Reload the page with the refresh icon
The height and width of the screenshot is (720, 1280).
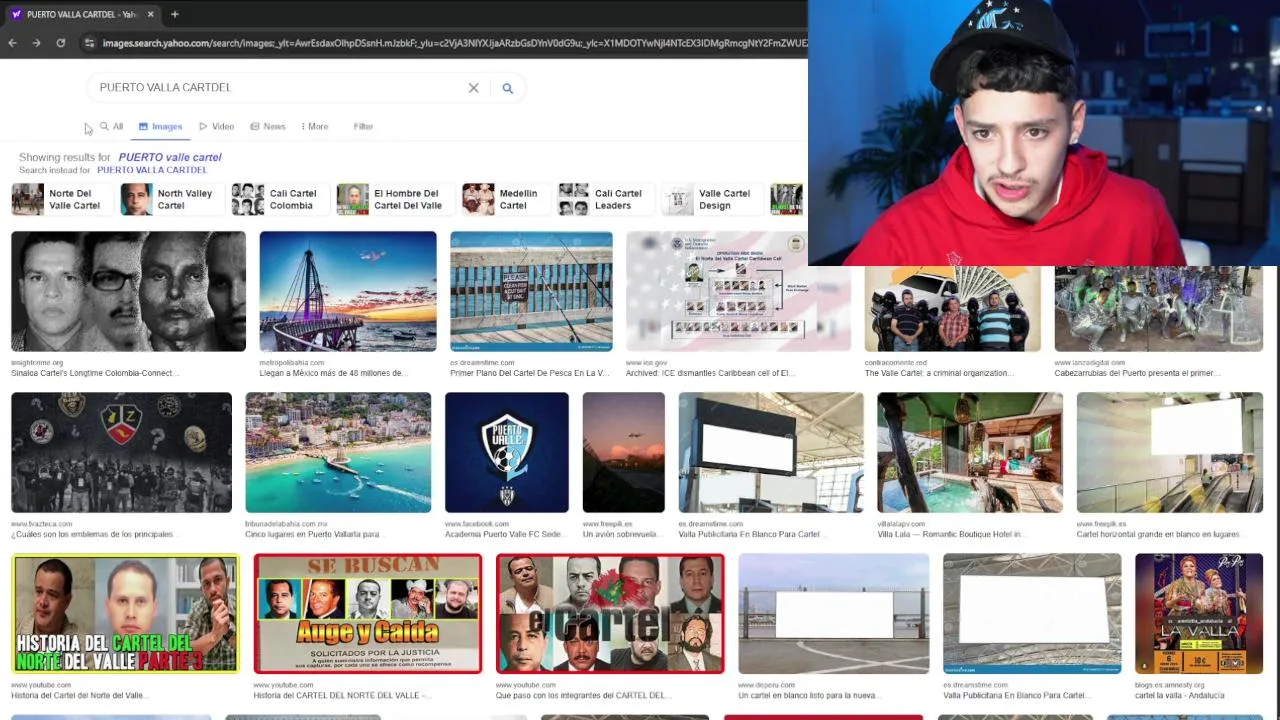(60, 43)
